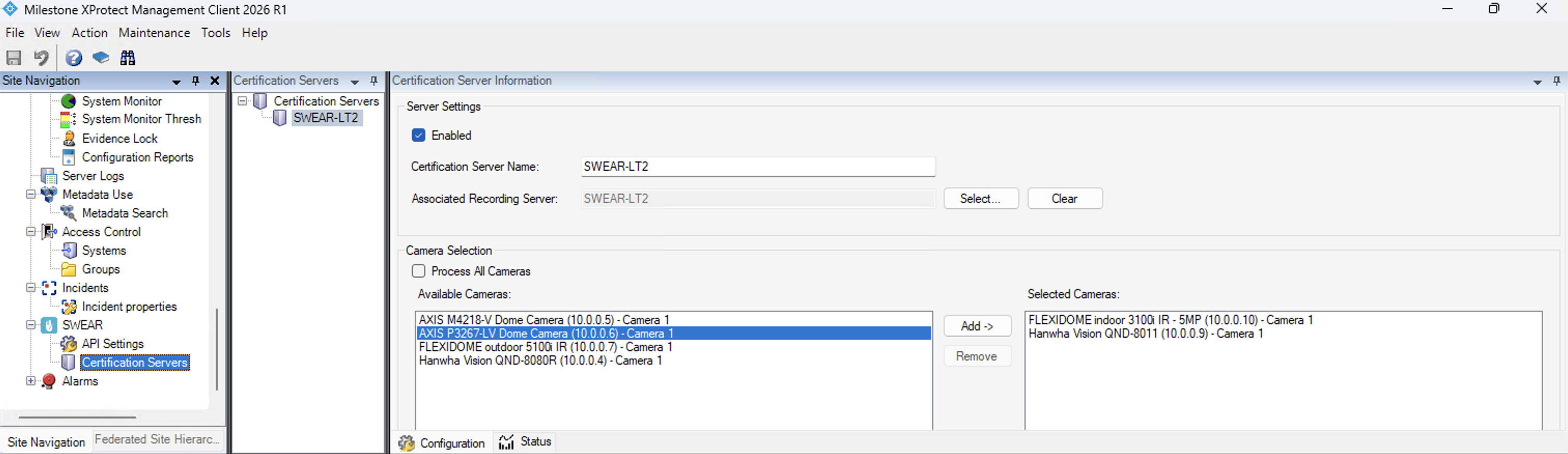Select the Alarms bell icon

click(49, 381)
